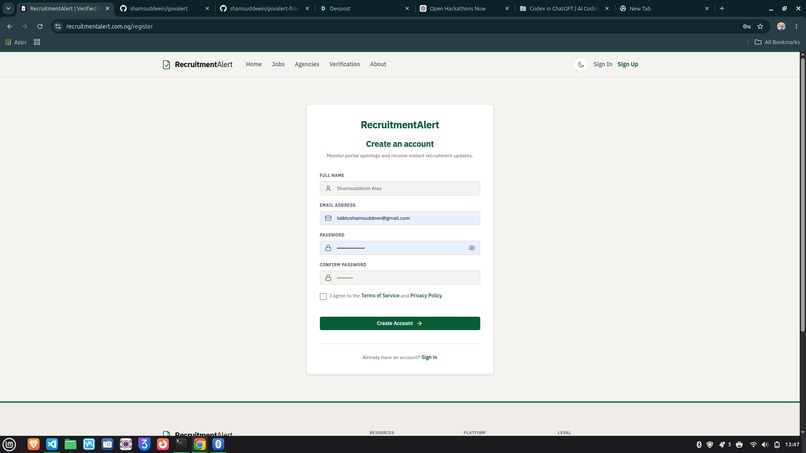Screen dimensions: 806x453
Task: Click Sign In in the header
Action: (x=602, y=64)
